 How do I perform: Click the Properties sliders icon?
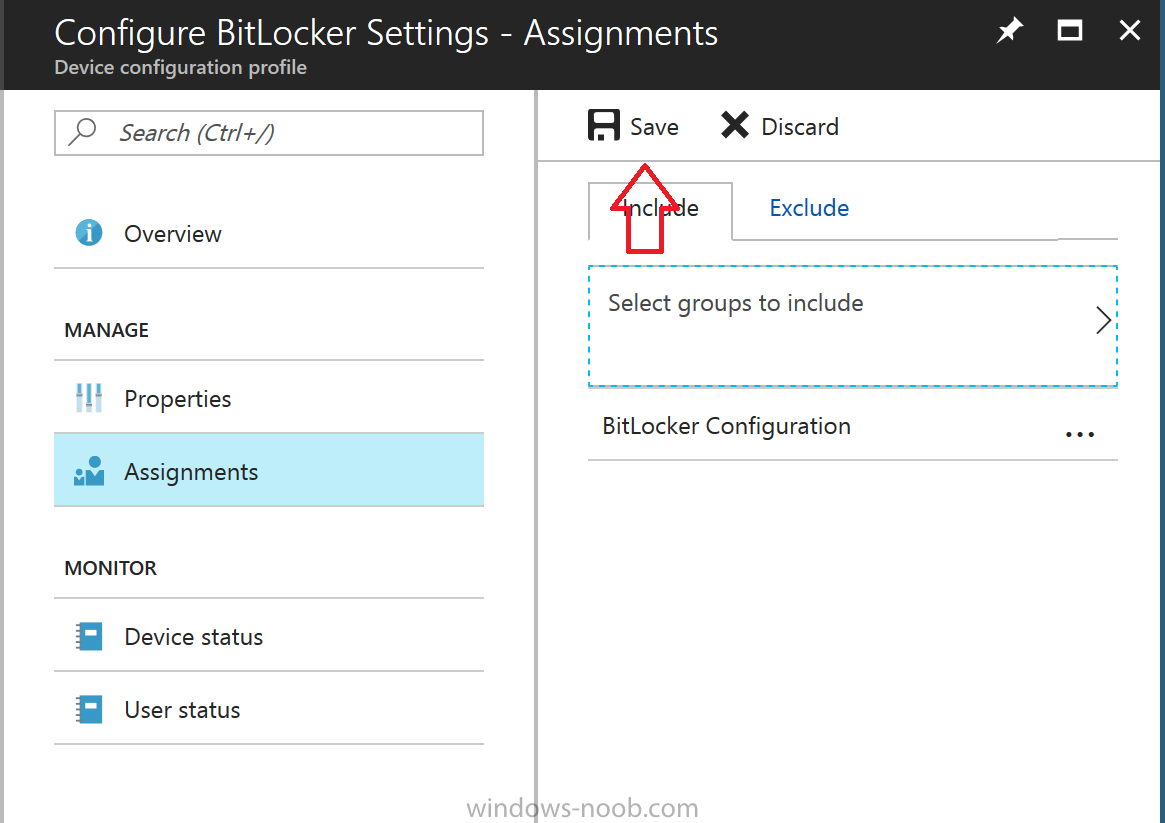click(89, 398)
